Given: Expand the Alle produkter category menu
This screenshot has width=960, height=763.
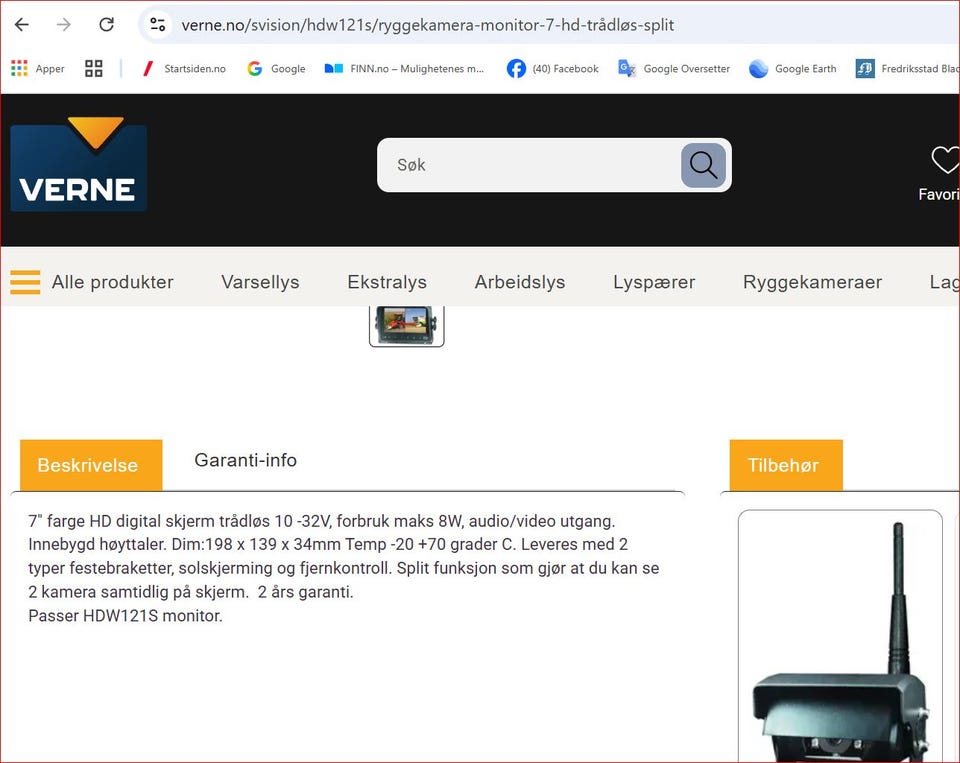Looking at the screenshot, I should tap(112, 282).
